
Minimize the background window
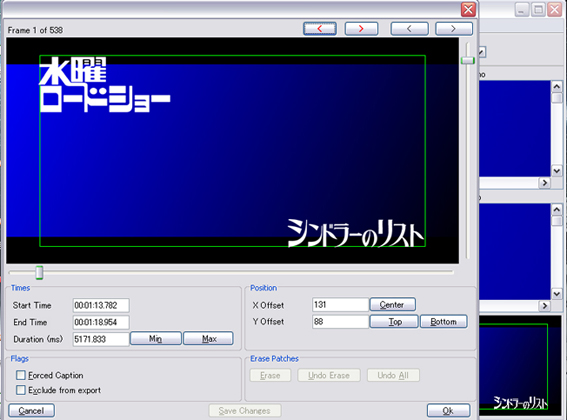(x=522, y=10)
